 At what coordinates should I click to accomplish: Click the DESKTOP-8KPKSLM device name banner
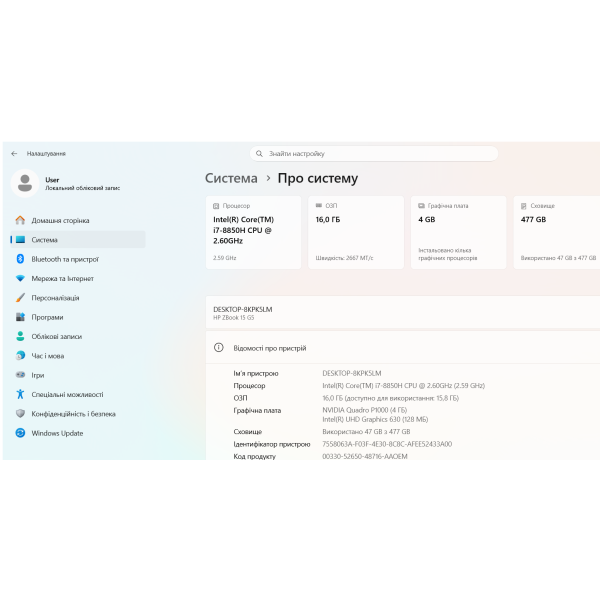pyautogui.click(x=403, y=312)
